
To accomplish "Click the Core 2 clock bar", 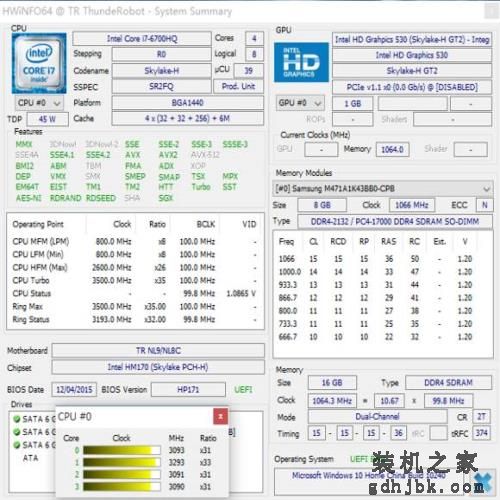I will click(122, 474).
